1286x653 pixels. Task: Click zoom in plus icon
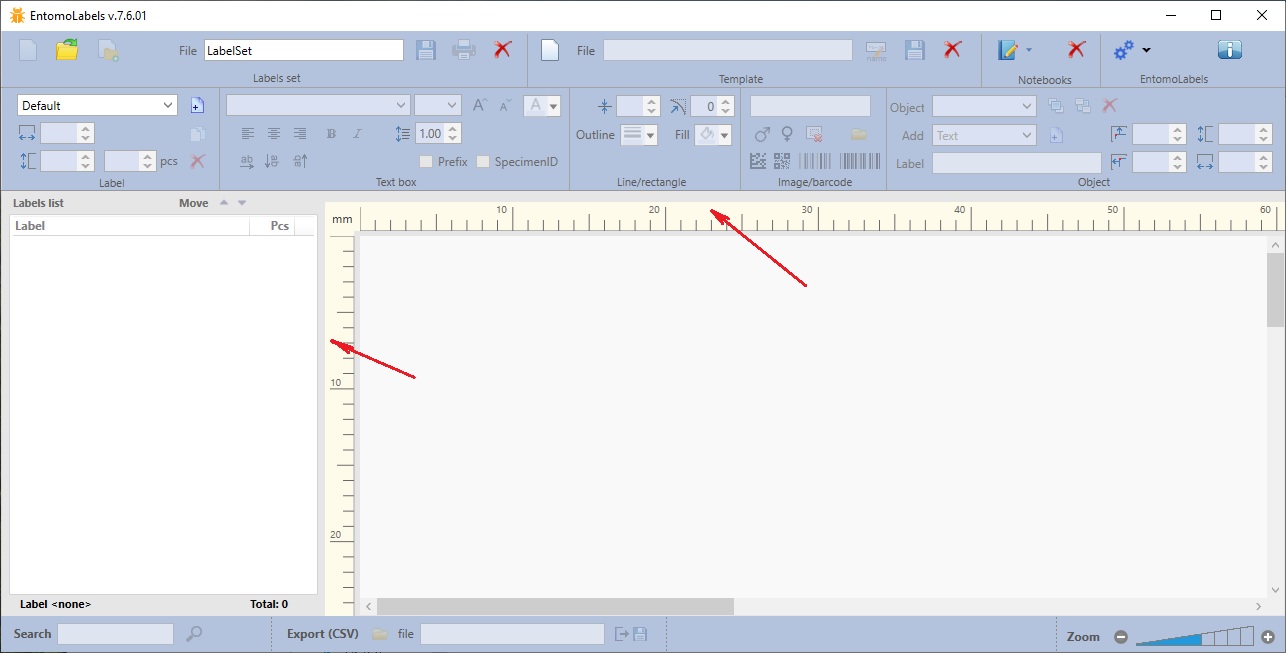[1268, 636]
